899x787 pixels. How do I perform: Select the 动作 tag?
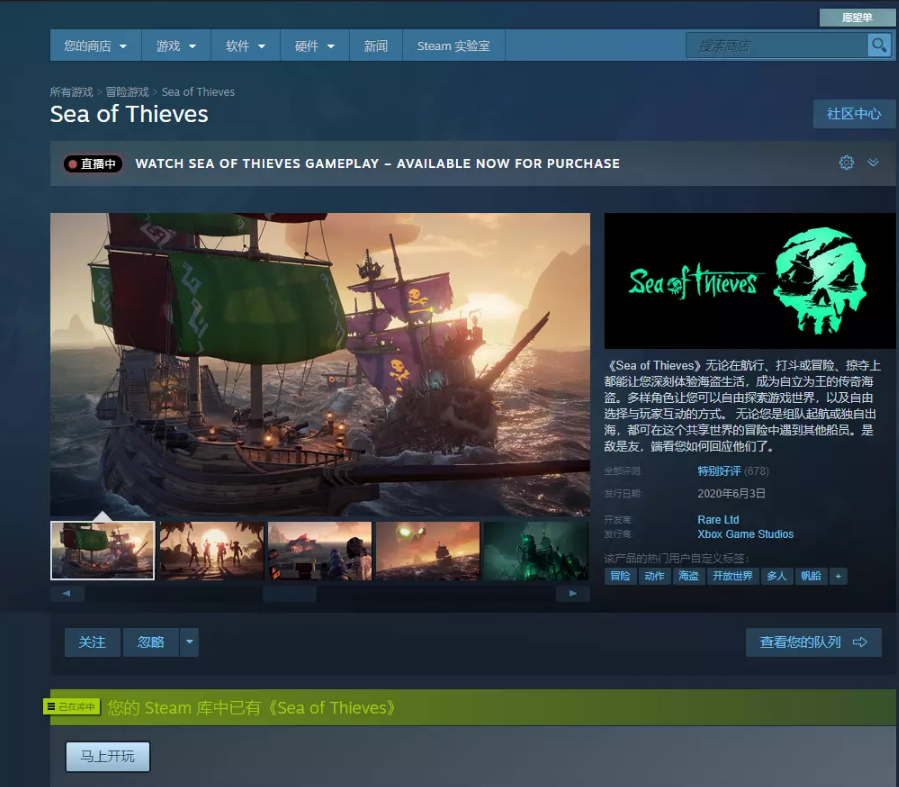[654, 576]
